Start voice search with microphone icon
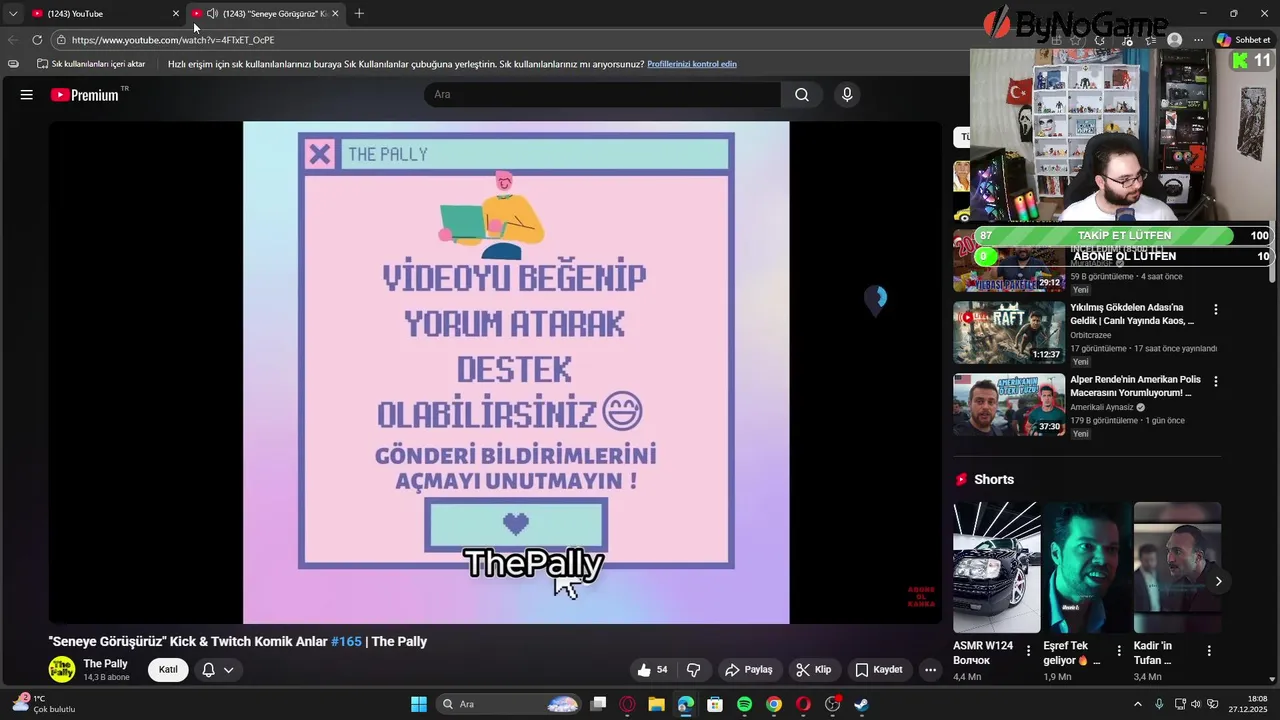This screenshot has width=1280, height=720. pyautogui.click(x=847, y=95)
